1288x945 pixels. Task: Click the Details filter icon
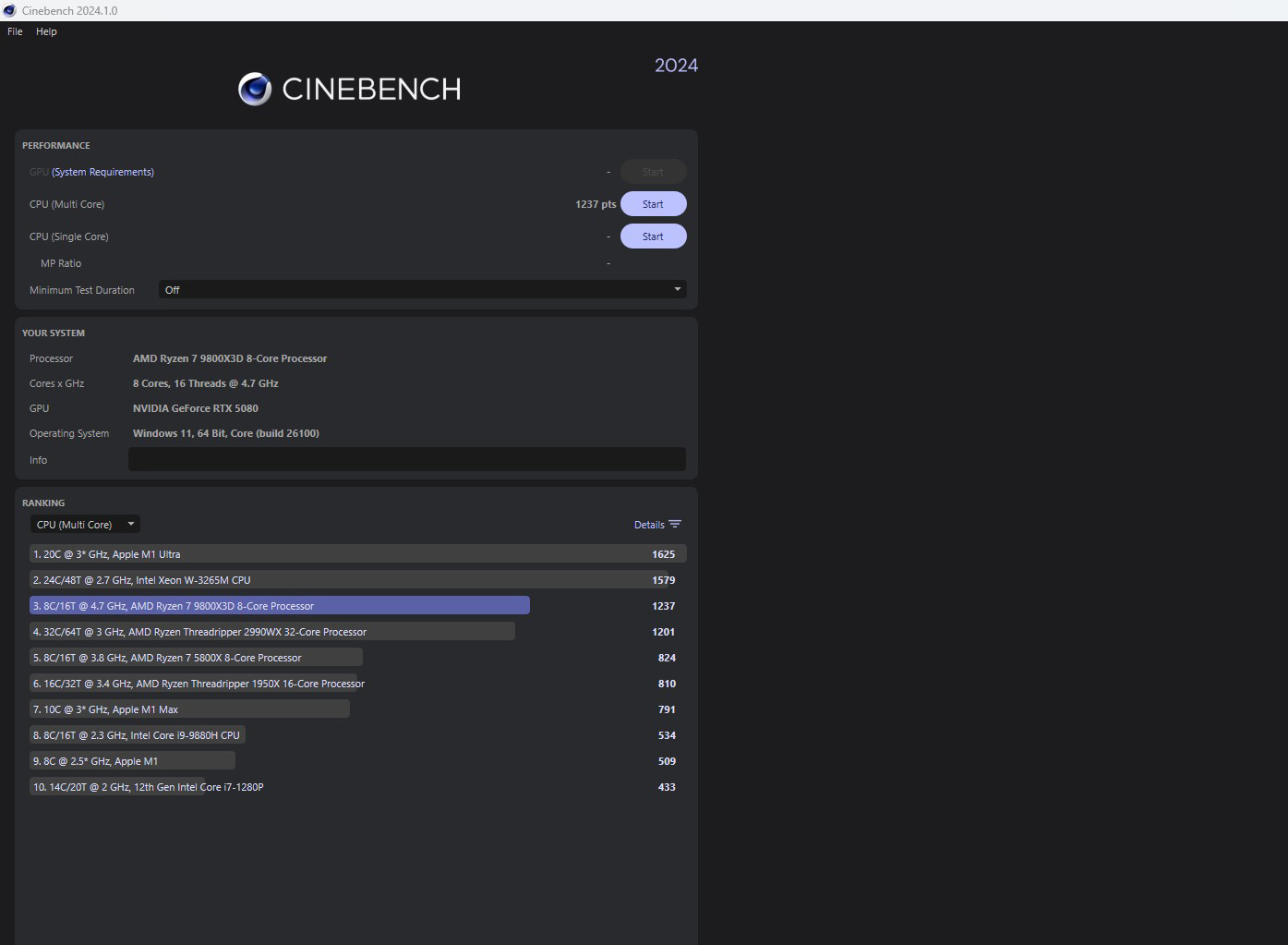675,525
